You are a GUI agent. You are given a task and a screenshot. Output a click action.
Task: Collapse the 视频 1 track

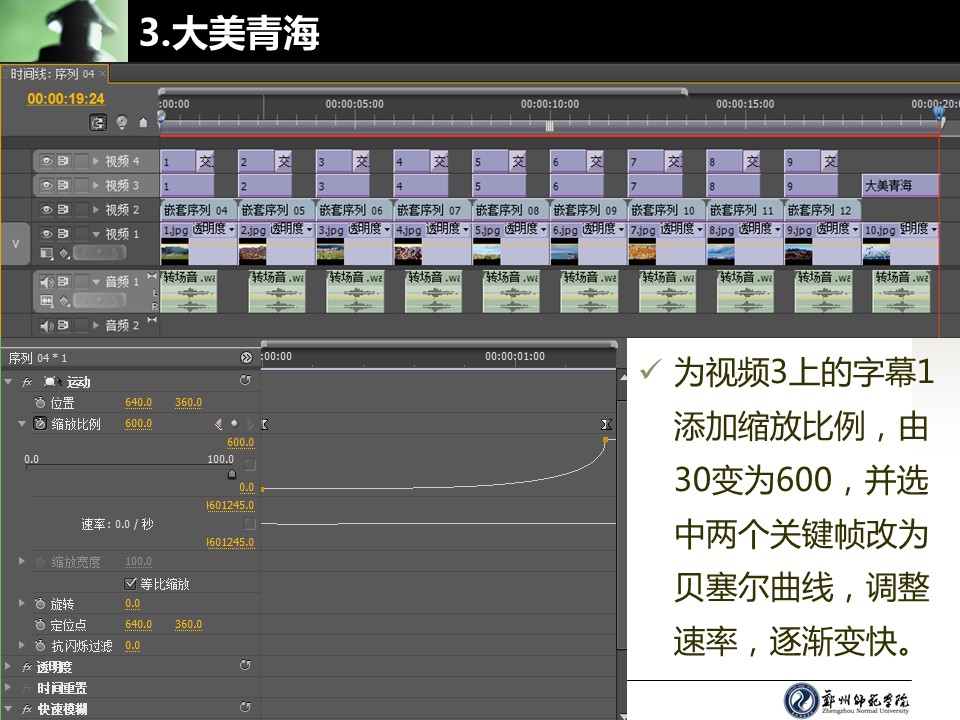pos(96,234)
